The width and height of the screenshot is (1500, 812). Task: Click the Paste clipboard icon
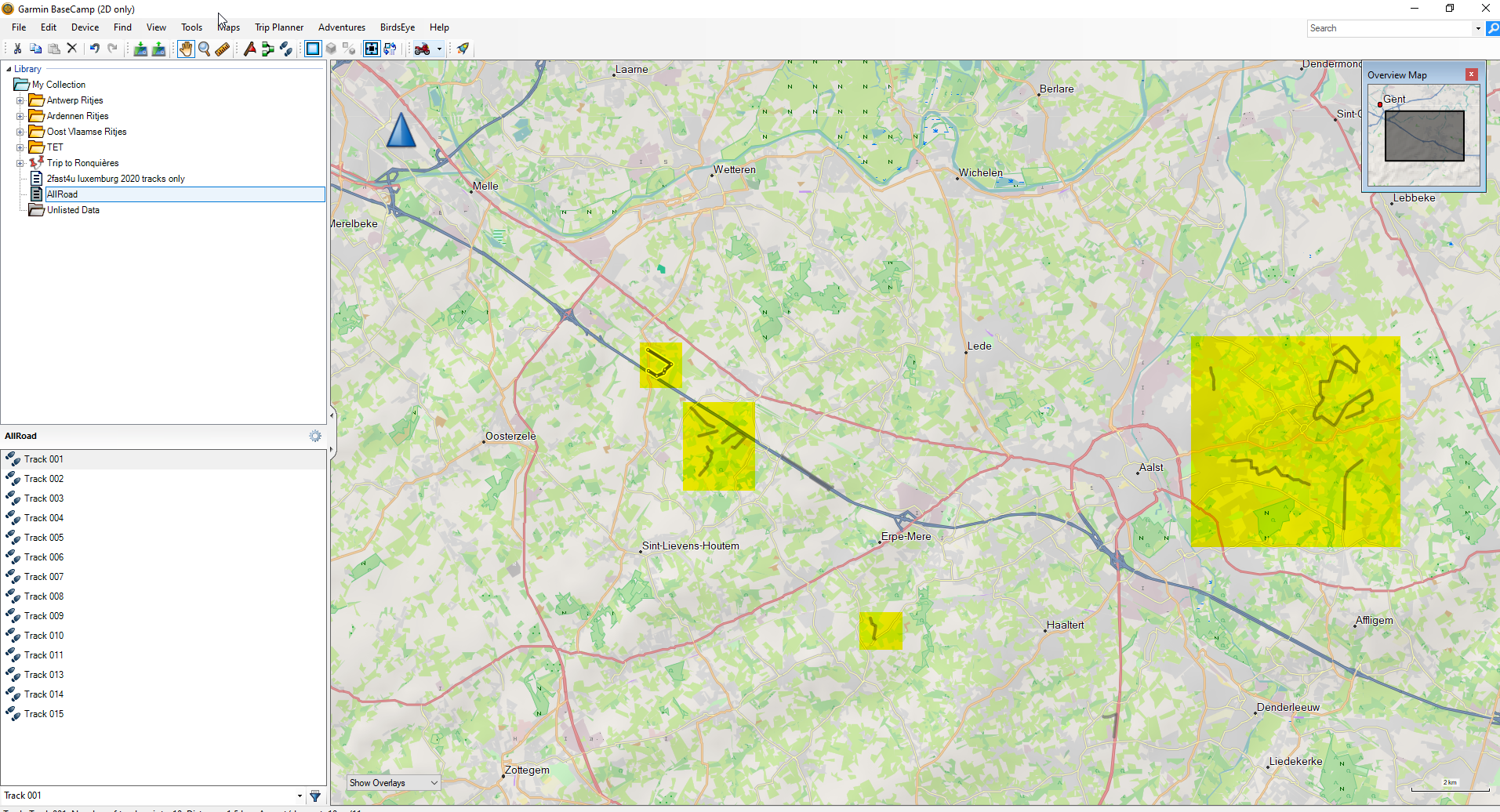(54, 49)
